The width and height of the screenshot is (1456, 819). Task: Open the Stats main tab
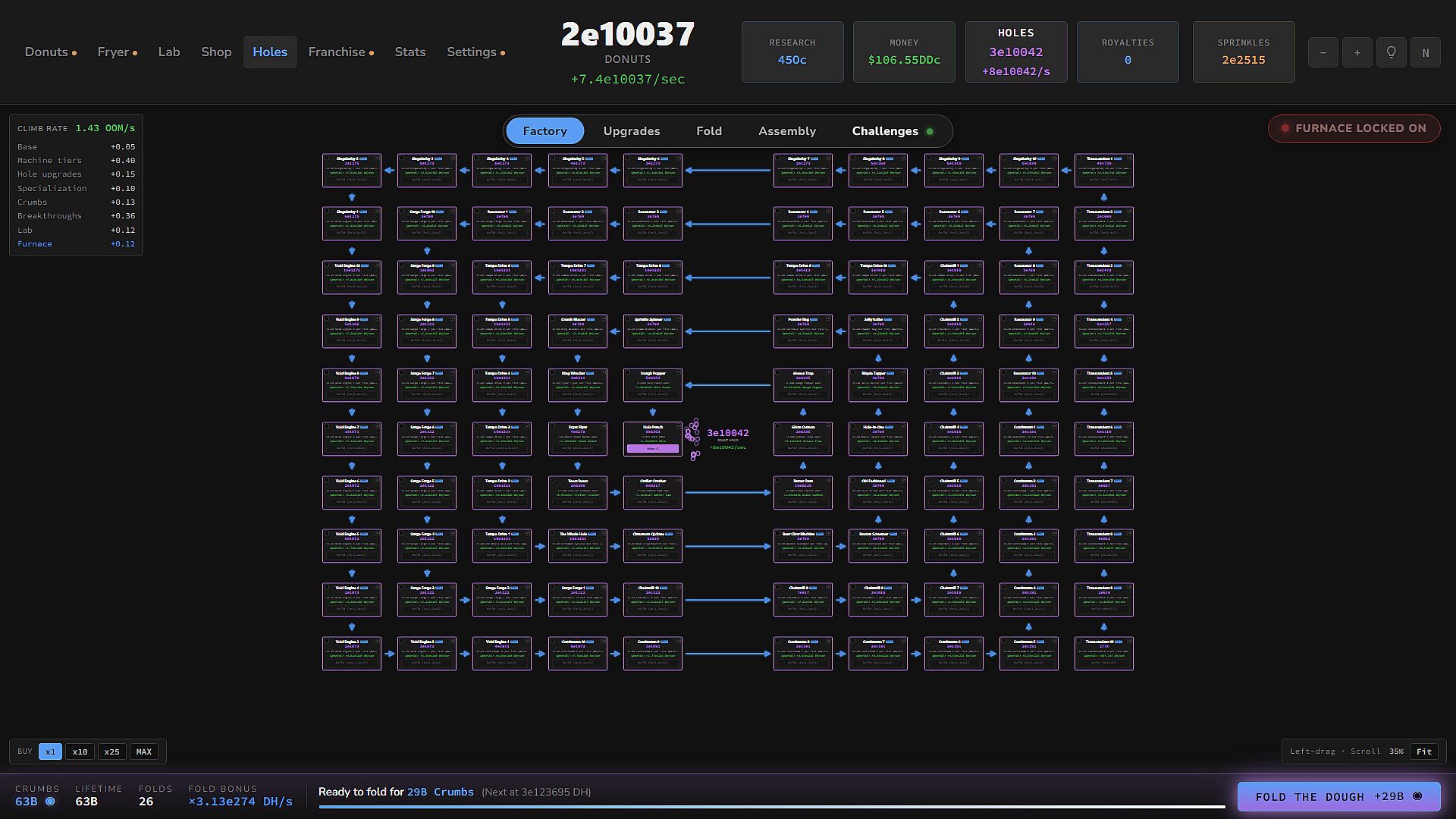click(x=410, y=52)
